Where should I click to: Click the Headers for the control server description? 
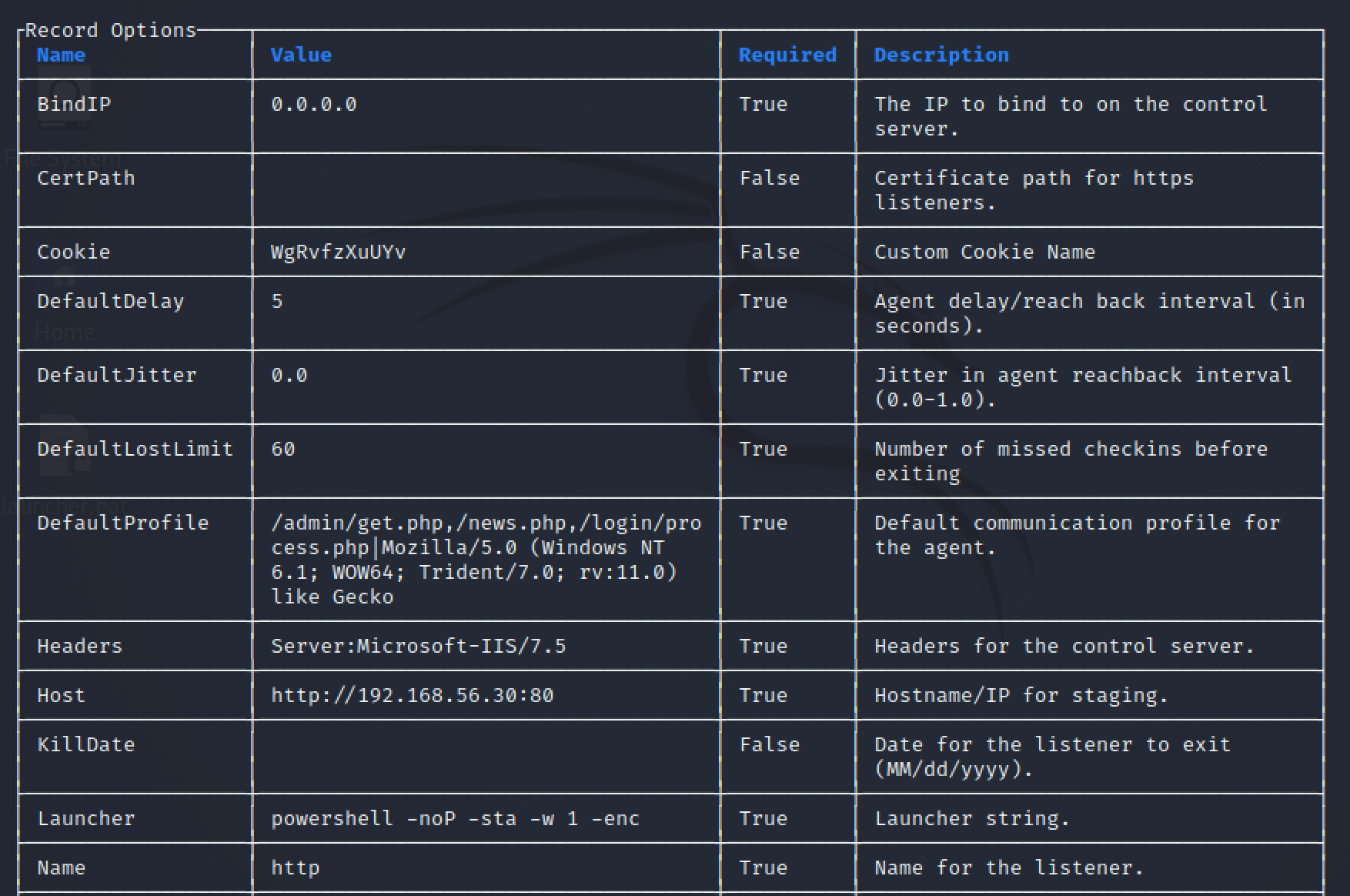(1064, 646)
